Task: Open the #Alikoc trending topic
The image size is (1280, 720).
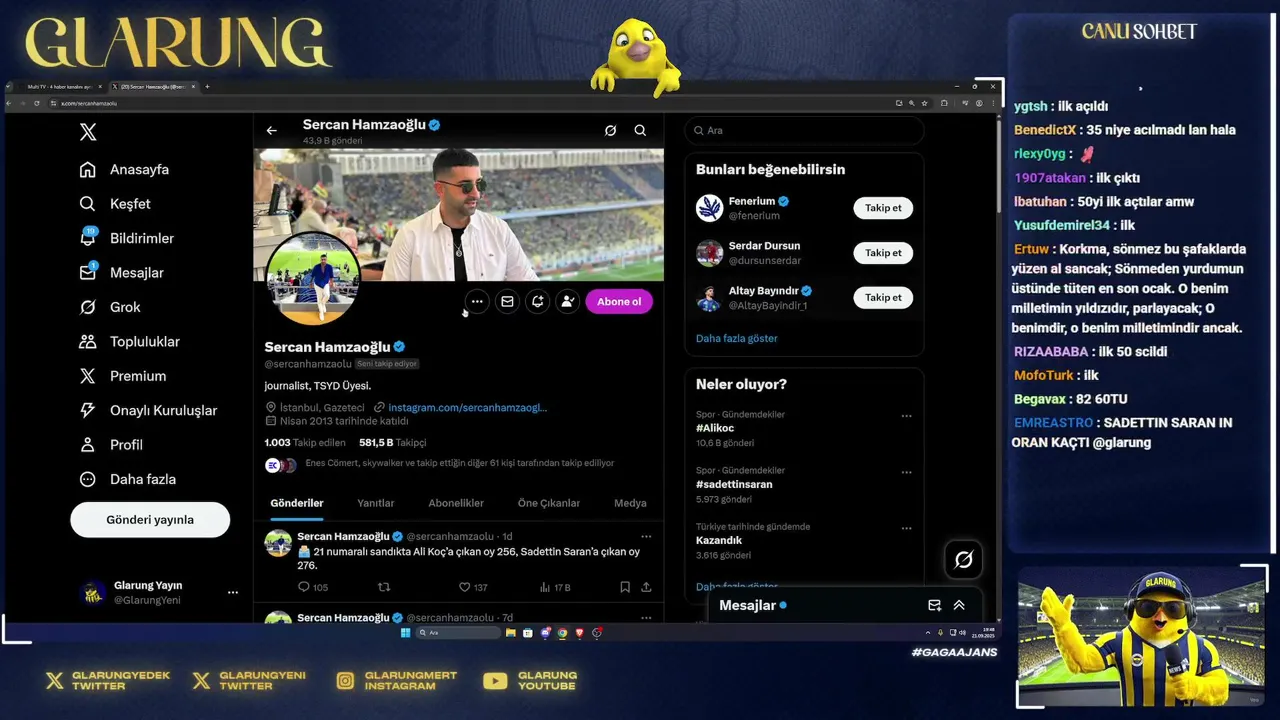Action: pos(716,428)
